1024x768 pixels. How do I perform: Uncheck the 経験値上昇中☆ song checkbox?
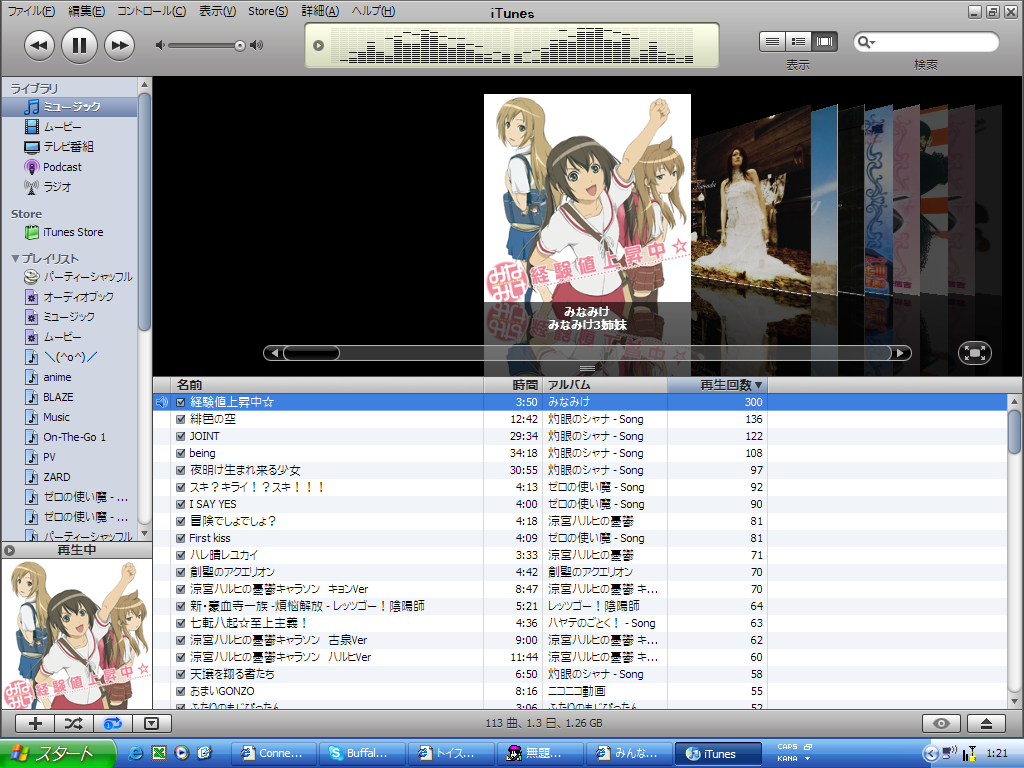[x=181, y=402]
